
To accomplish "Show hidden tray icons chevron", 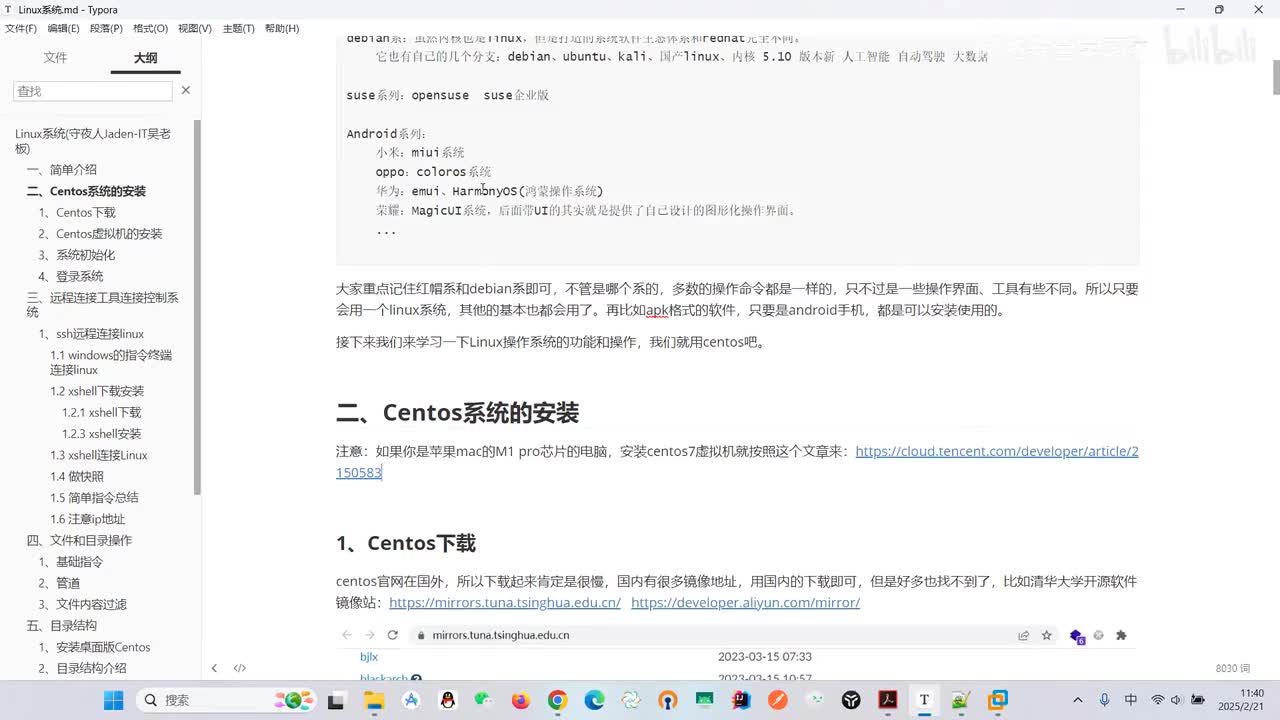I will [x=1078, y=700].
